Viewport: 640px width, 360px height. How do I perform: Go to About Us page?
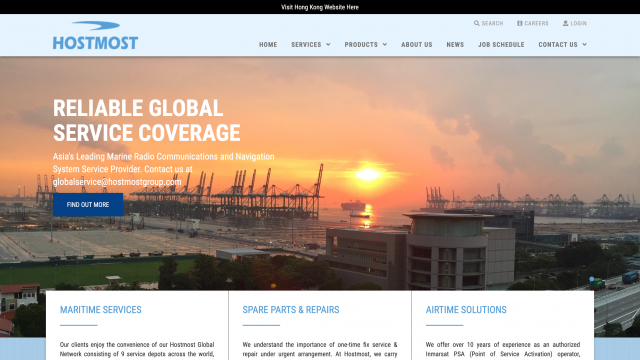pos(417,44)
